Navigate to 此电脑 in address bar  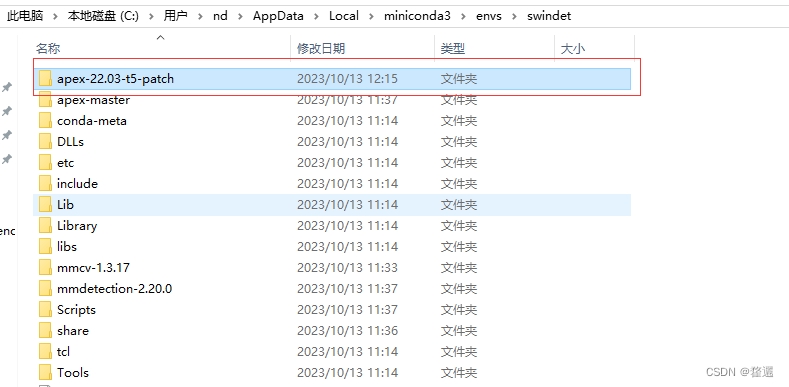pyautogui.click(x=25, y=16)
